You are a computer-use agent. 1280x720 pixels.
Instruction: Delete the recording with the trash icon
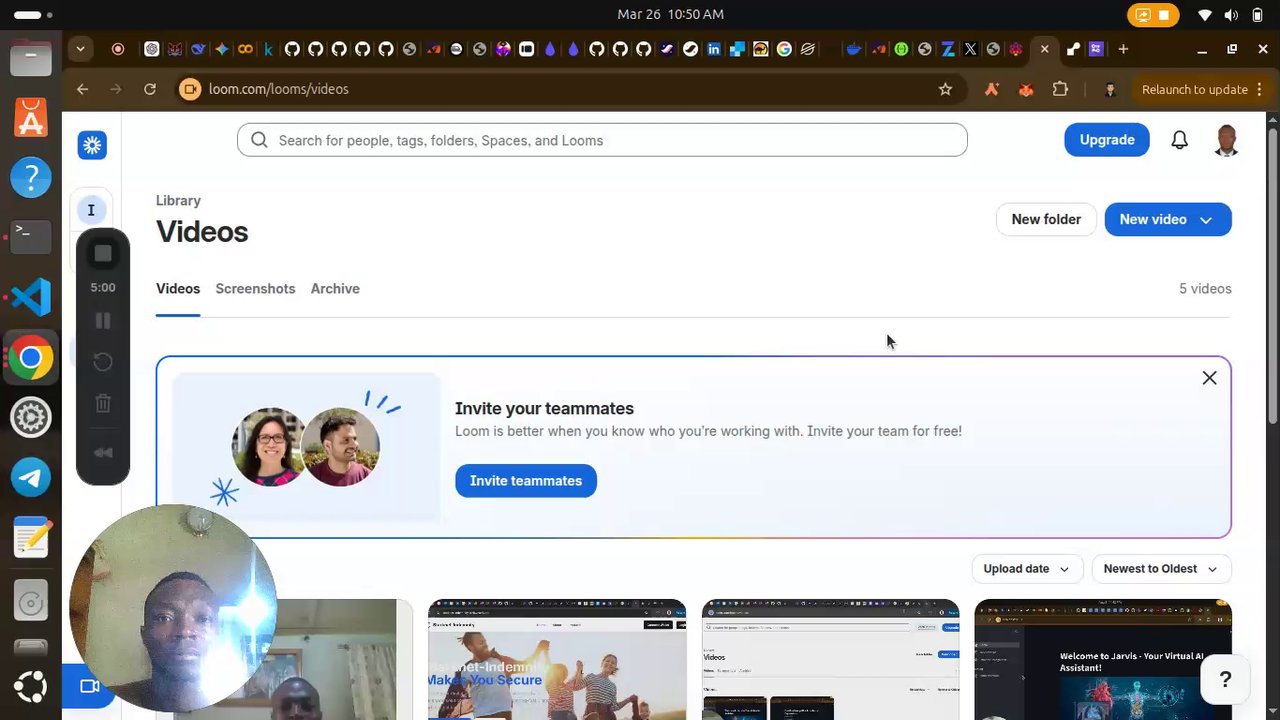pyautogui.click(x=103, y=404)
